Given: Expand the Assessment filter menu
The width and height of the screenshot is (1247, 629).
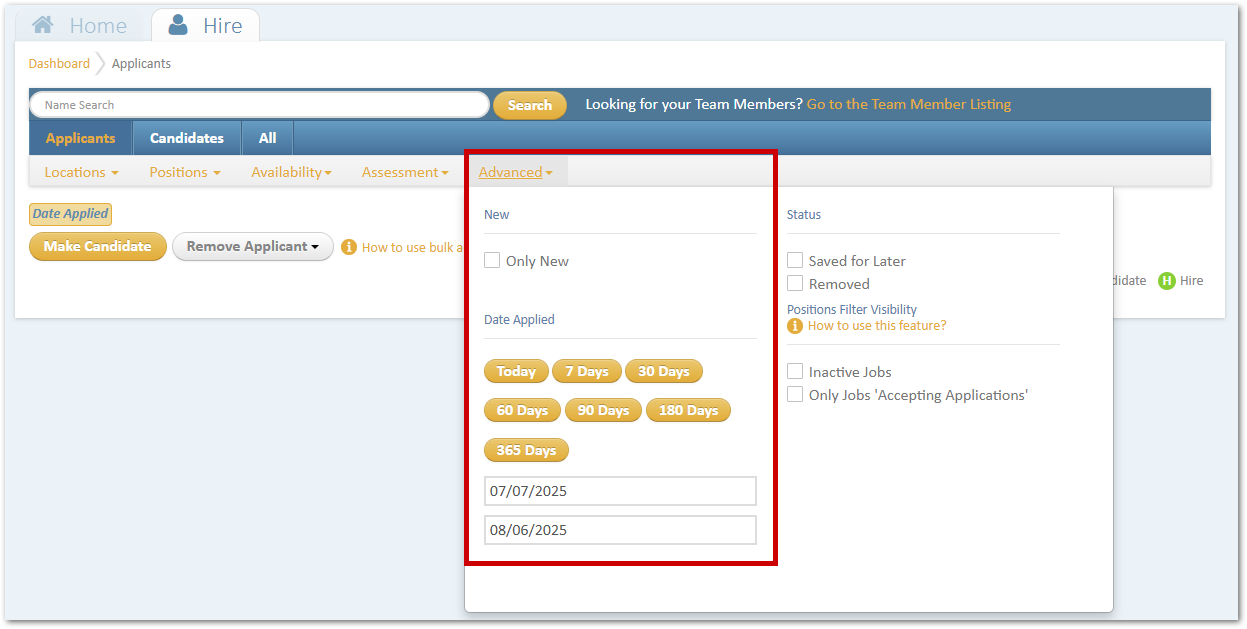Looking at the screenshot, I should point(405,172).
